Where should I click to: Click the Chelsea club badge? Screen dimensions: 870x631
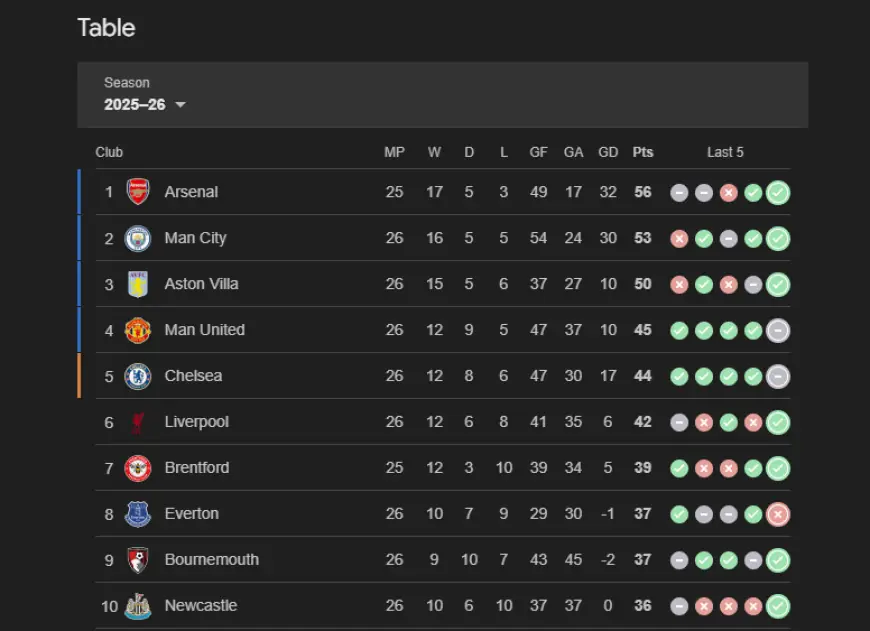click(x=137, y=376)
